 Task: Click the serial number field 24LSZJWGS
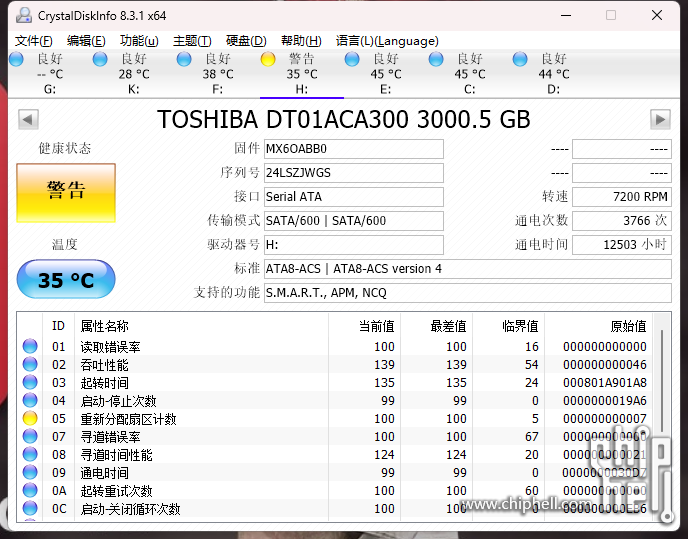pos(354,173)
